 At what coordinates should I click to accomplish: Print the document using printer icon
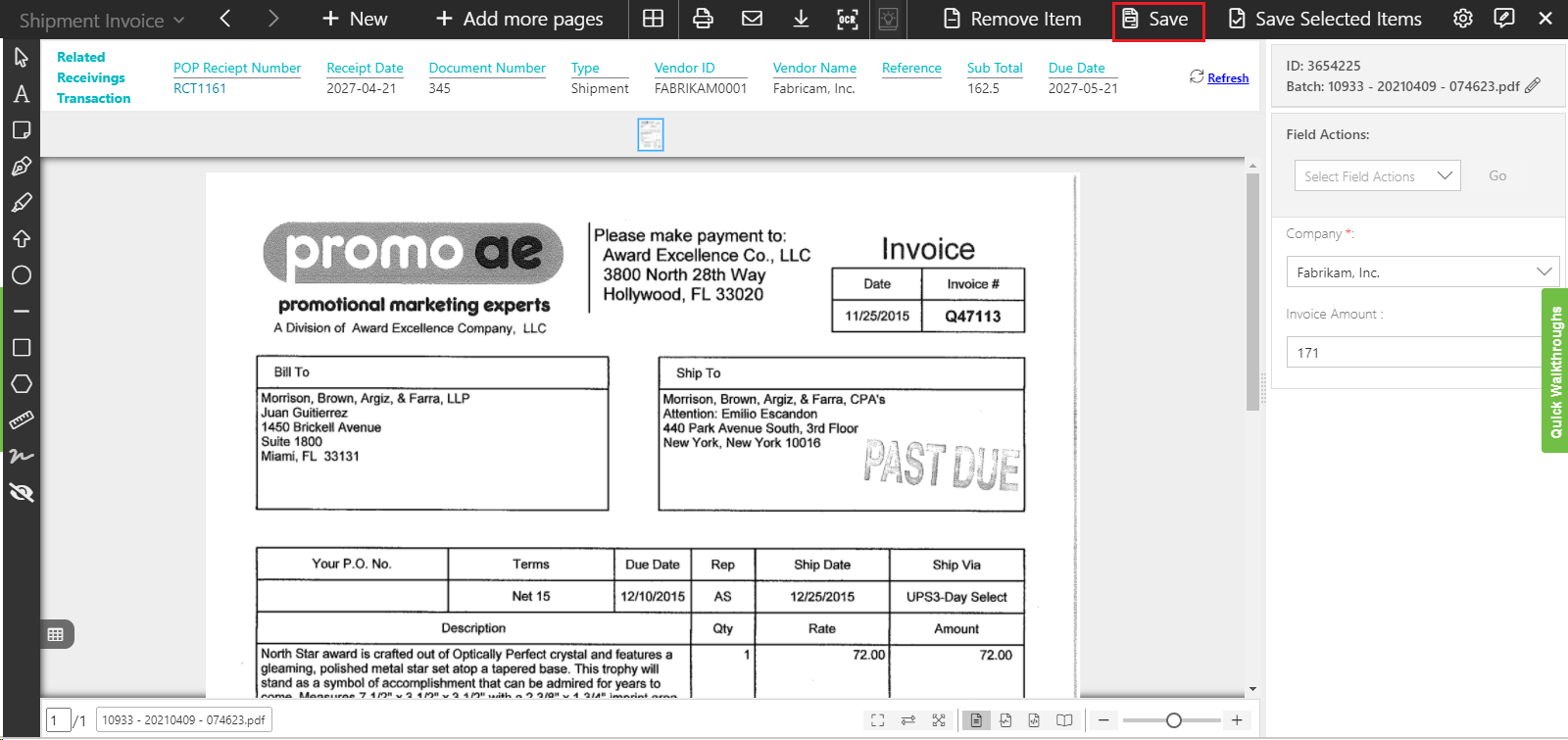703,19
